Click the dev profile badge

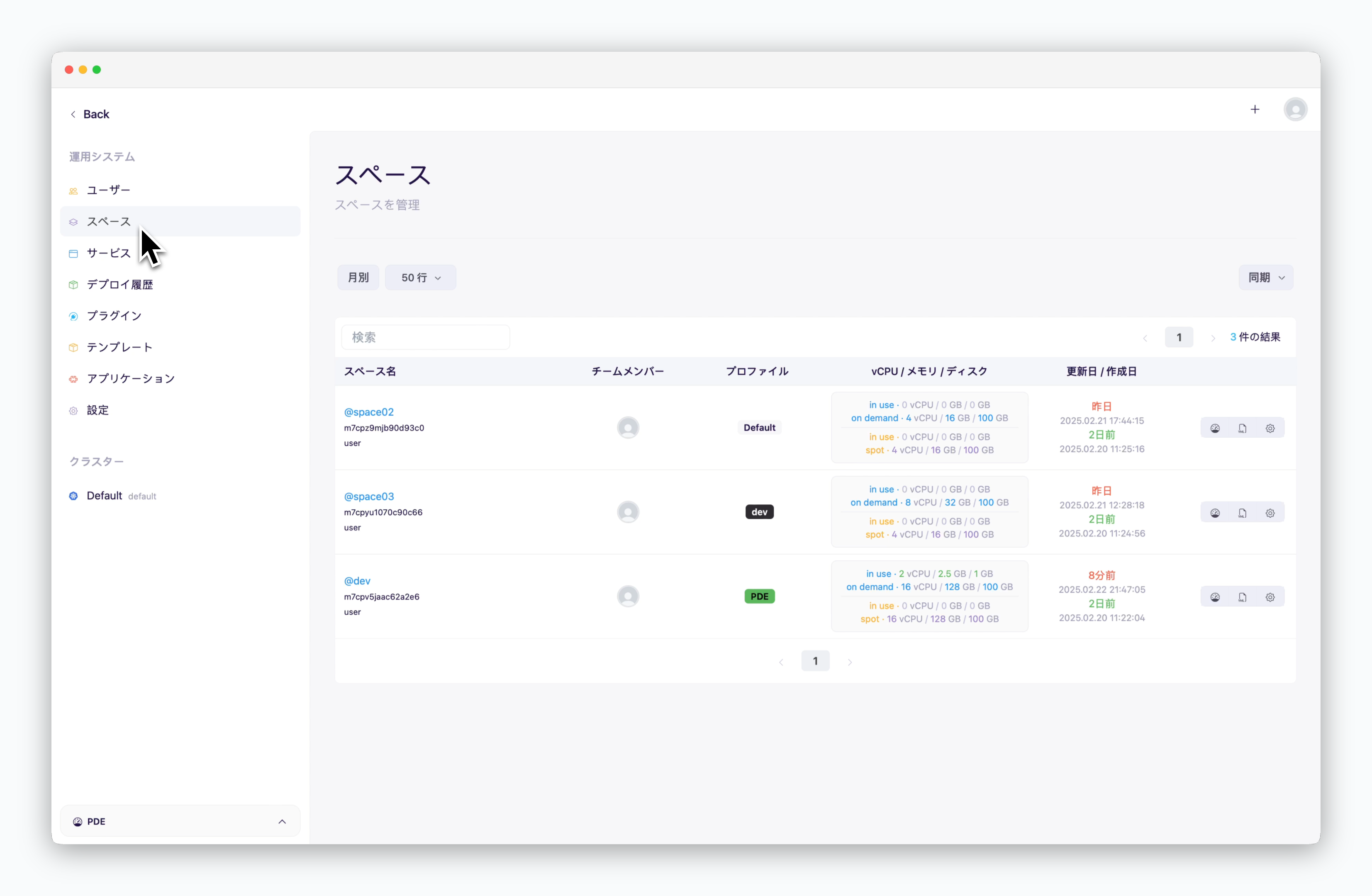pyautogui.click(x=759, y=511)
